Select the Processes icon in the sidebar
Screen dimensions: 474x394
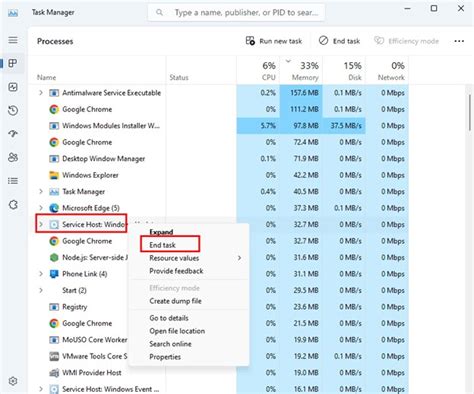(x=13, y=63)
